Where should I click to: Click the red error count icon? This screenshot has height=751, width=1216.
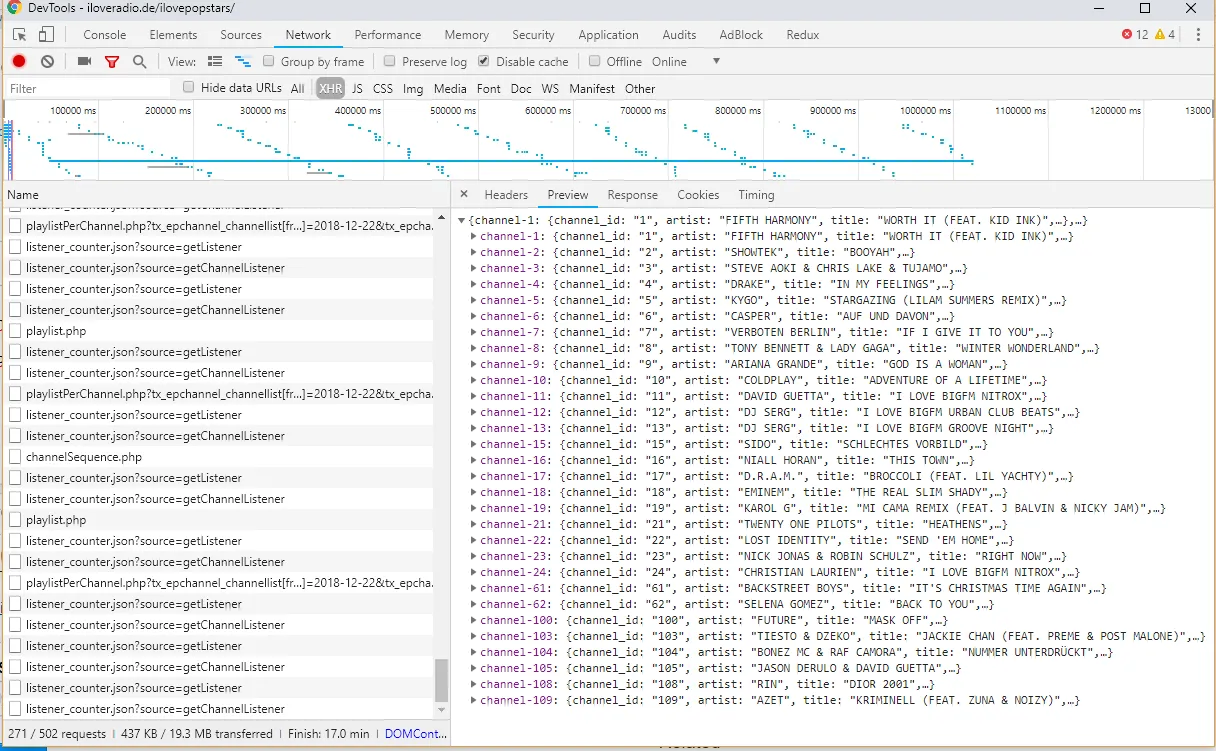(x=1128, y=35)
